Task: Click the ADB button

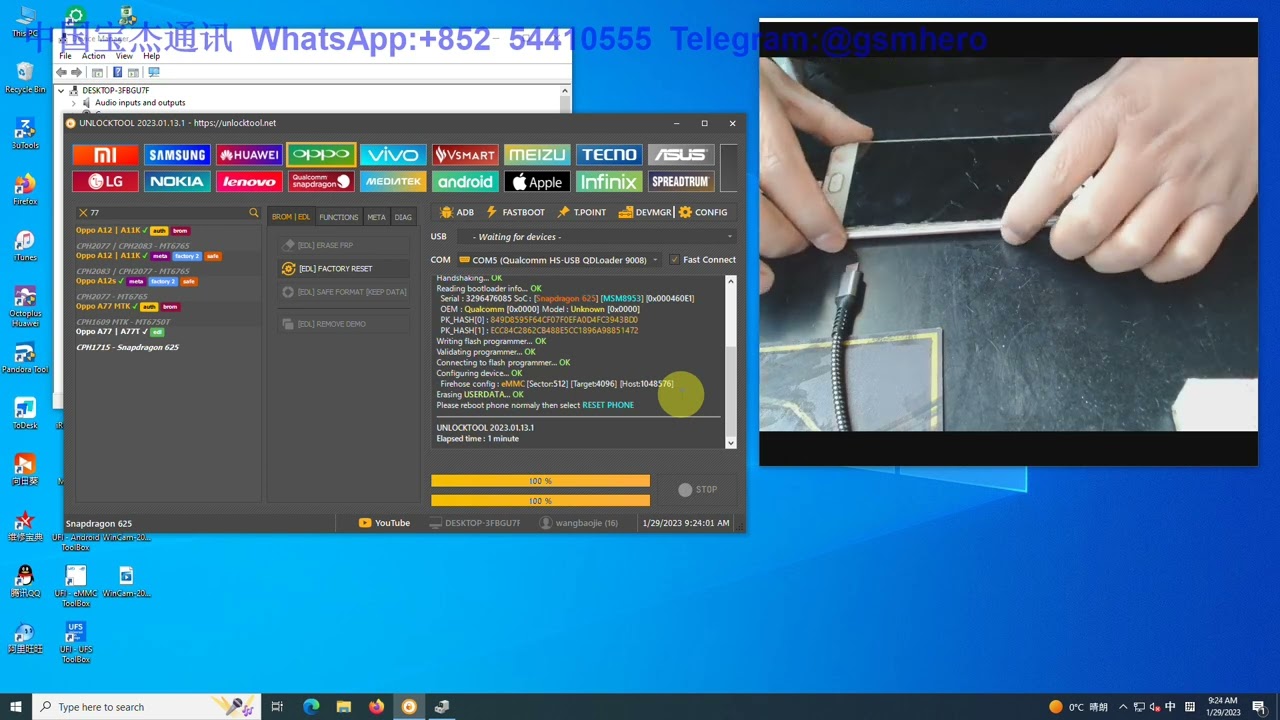Action: point(457,212)
